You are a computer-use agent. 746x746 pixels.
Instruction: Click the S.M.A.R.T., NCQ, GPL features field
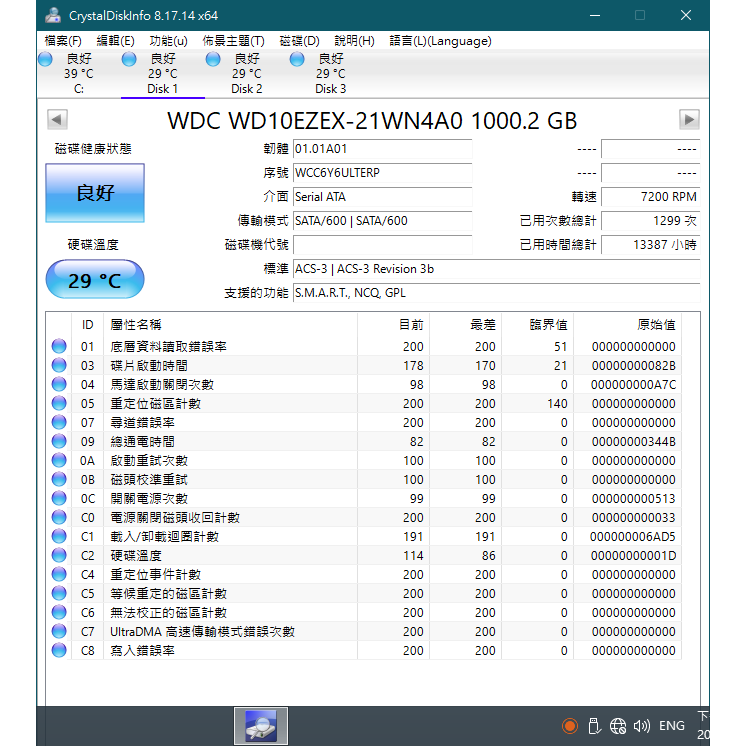pos(497,293)
